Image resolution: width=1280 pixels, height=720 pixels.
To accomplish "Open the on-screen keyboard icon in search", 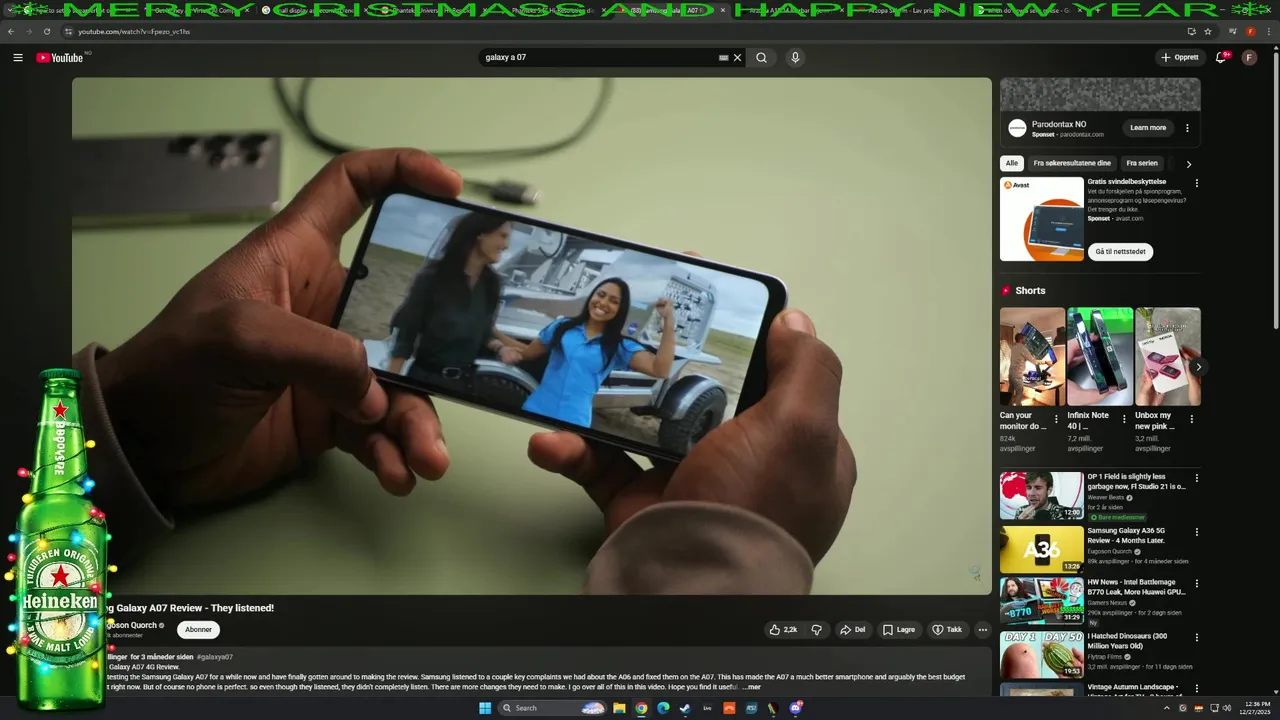I will 723,58.
